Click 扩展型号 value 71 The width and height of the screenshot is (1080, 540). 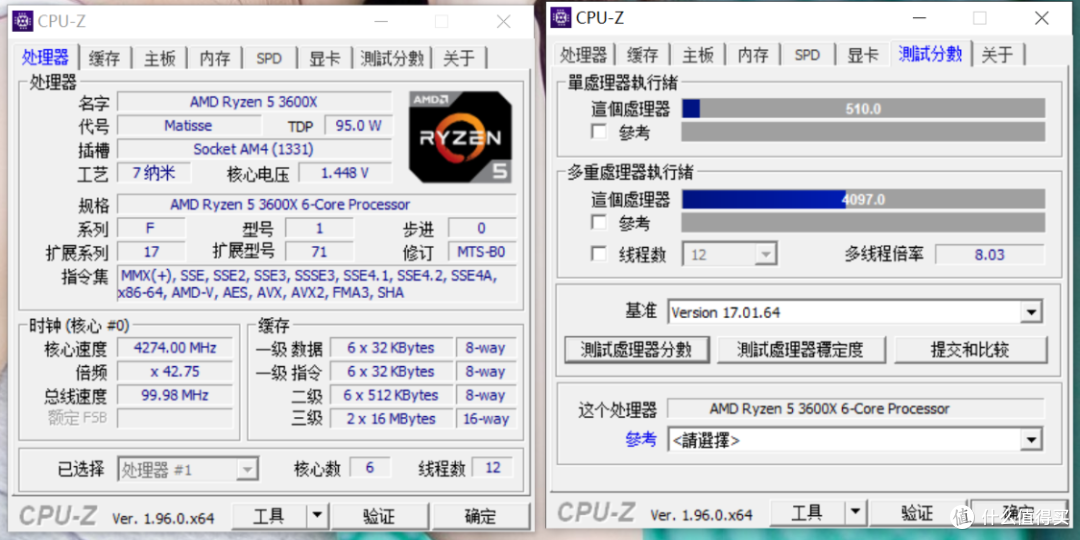point(319,251)
